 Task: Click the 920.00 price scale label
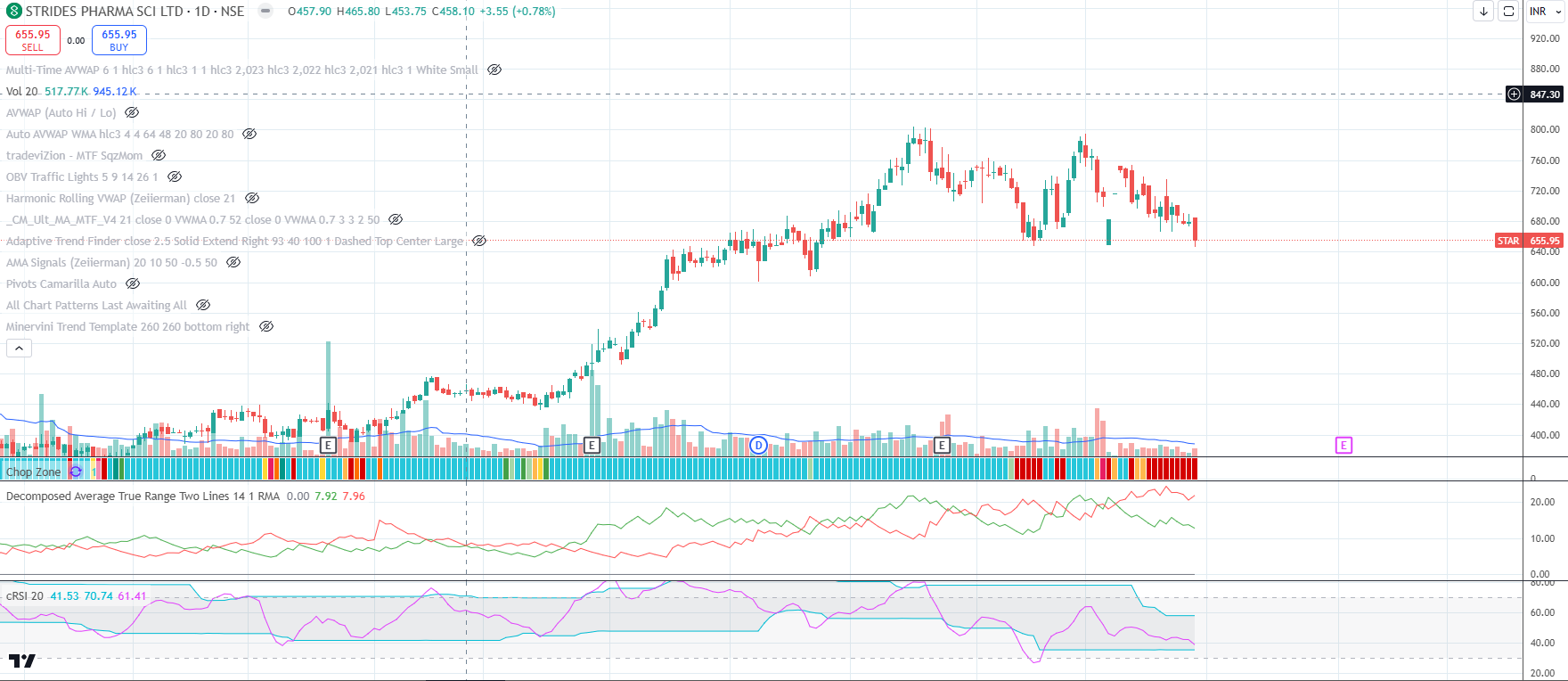(1545, 38)
